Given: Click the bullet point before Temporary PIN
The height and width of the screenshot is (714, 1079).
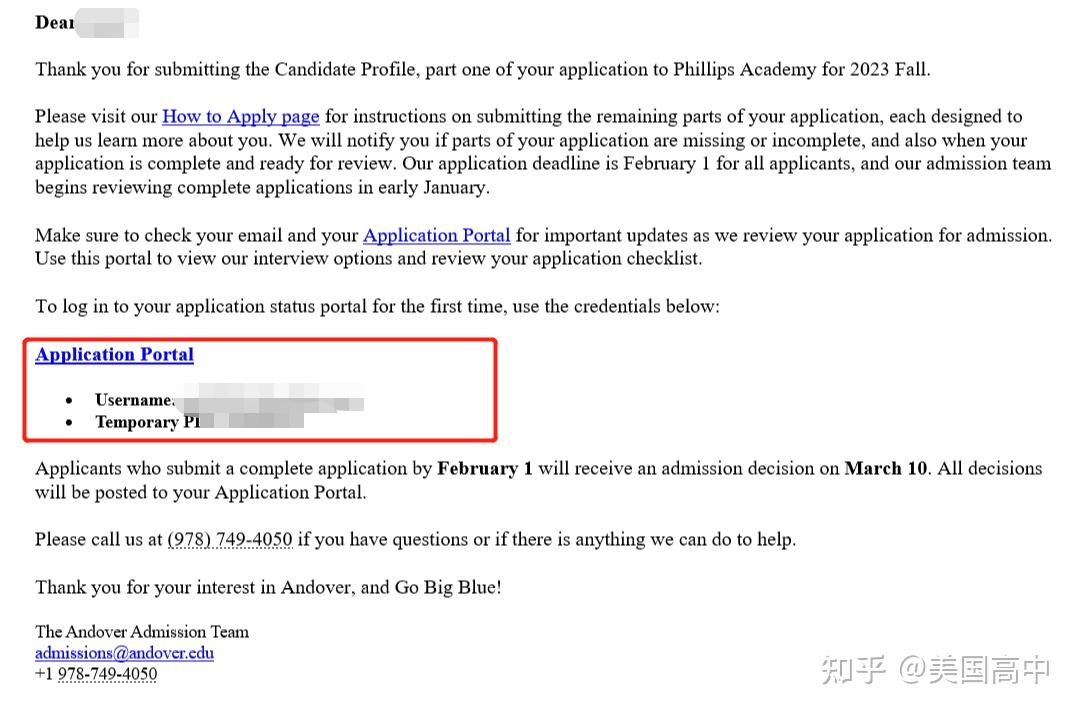Looking at the screenshot, I should [x=69, y=422].
